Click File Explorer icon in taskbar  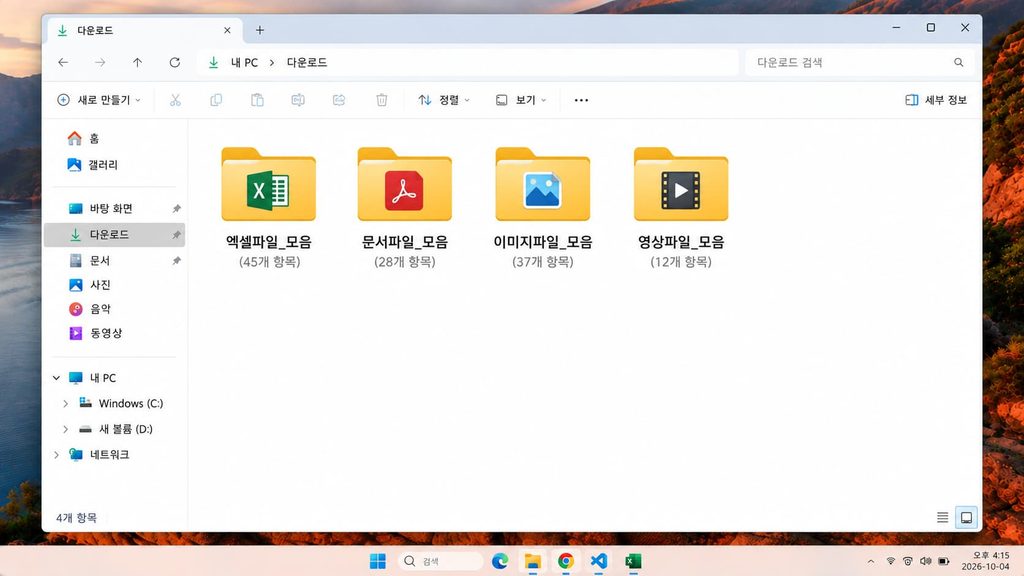click(x=533, y=561)
